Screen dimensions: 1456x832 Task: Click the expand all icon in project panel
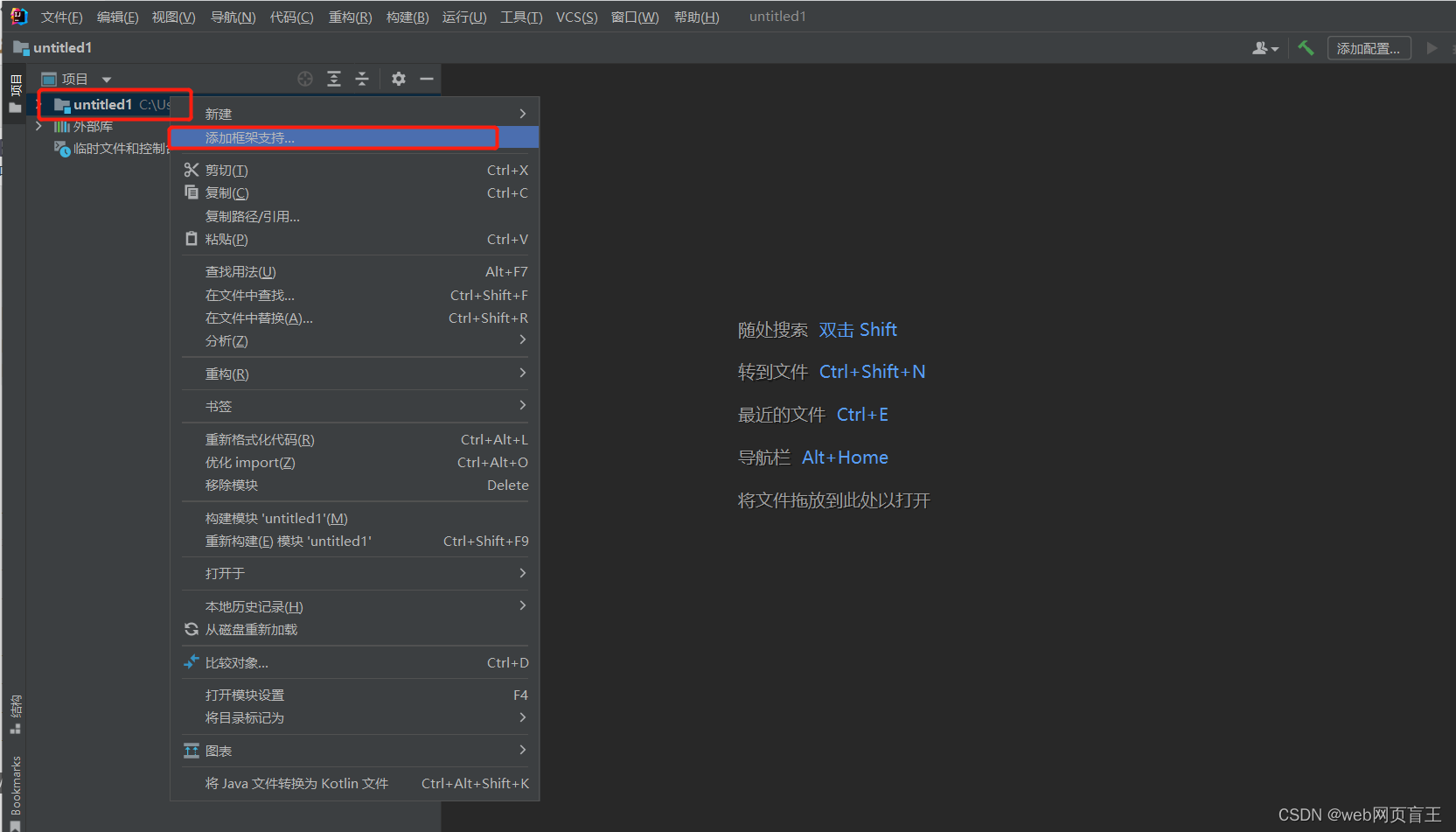pyautogui.click(x=334, y=79)
